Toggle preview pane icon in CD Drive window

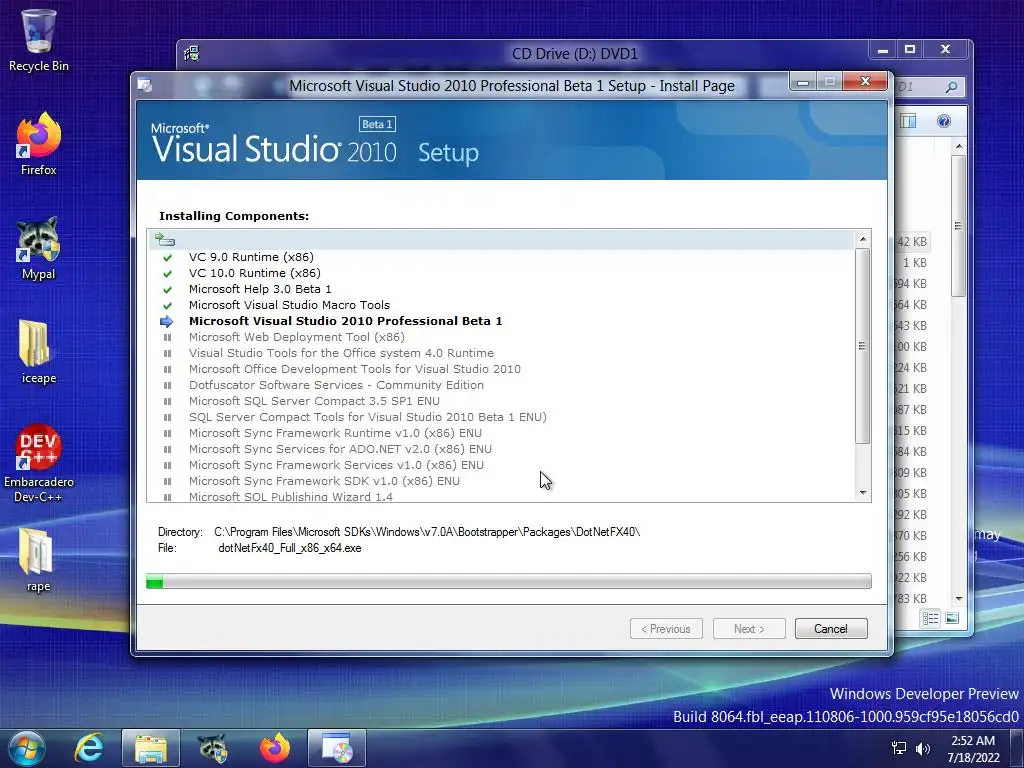pos(908,121)
